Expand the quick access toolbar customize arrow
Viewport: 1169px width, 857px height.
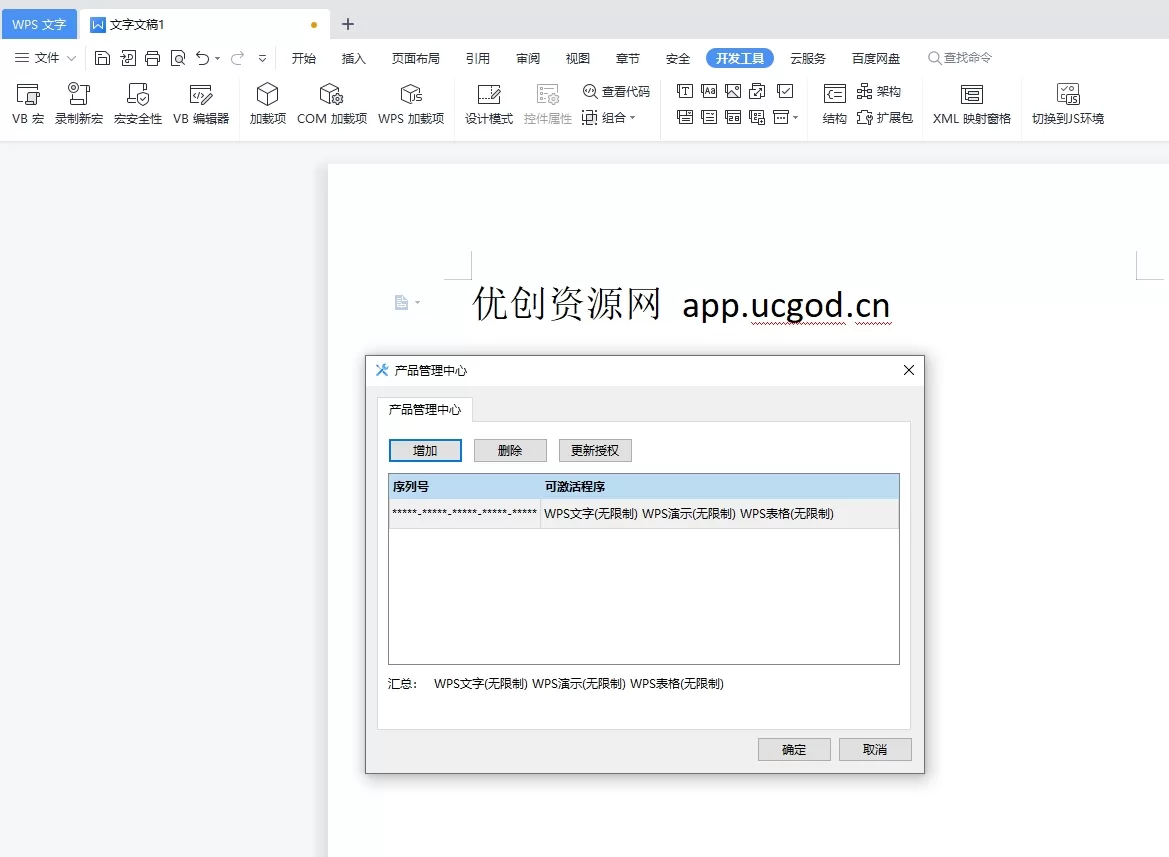coord(262,58)
